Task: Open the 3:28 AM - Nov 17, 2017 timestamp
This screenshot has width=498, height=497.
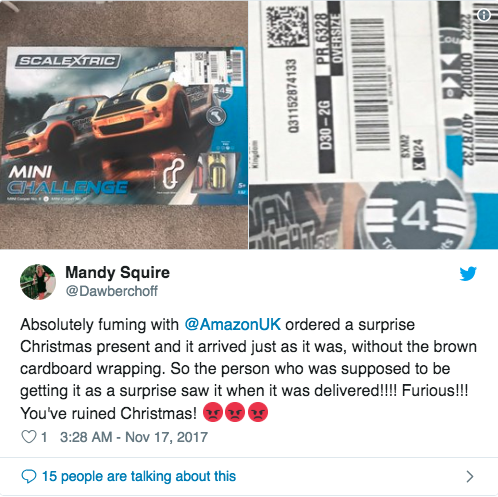Action: click(x=134, y=437)
